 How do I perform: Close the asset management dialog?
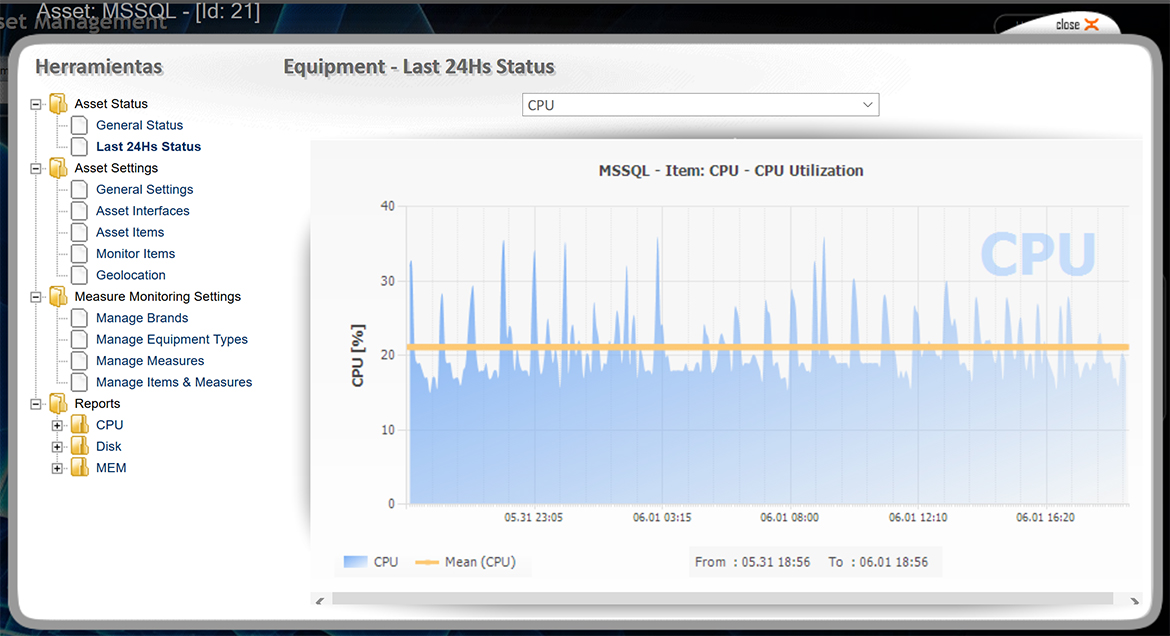coord(1076,25)
